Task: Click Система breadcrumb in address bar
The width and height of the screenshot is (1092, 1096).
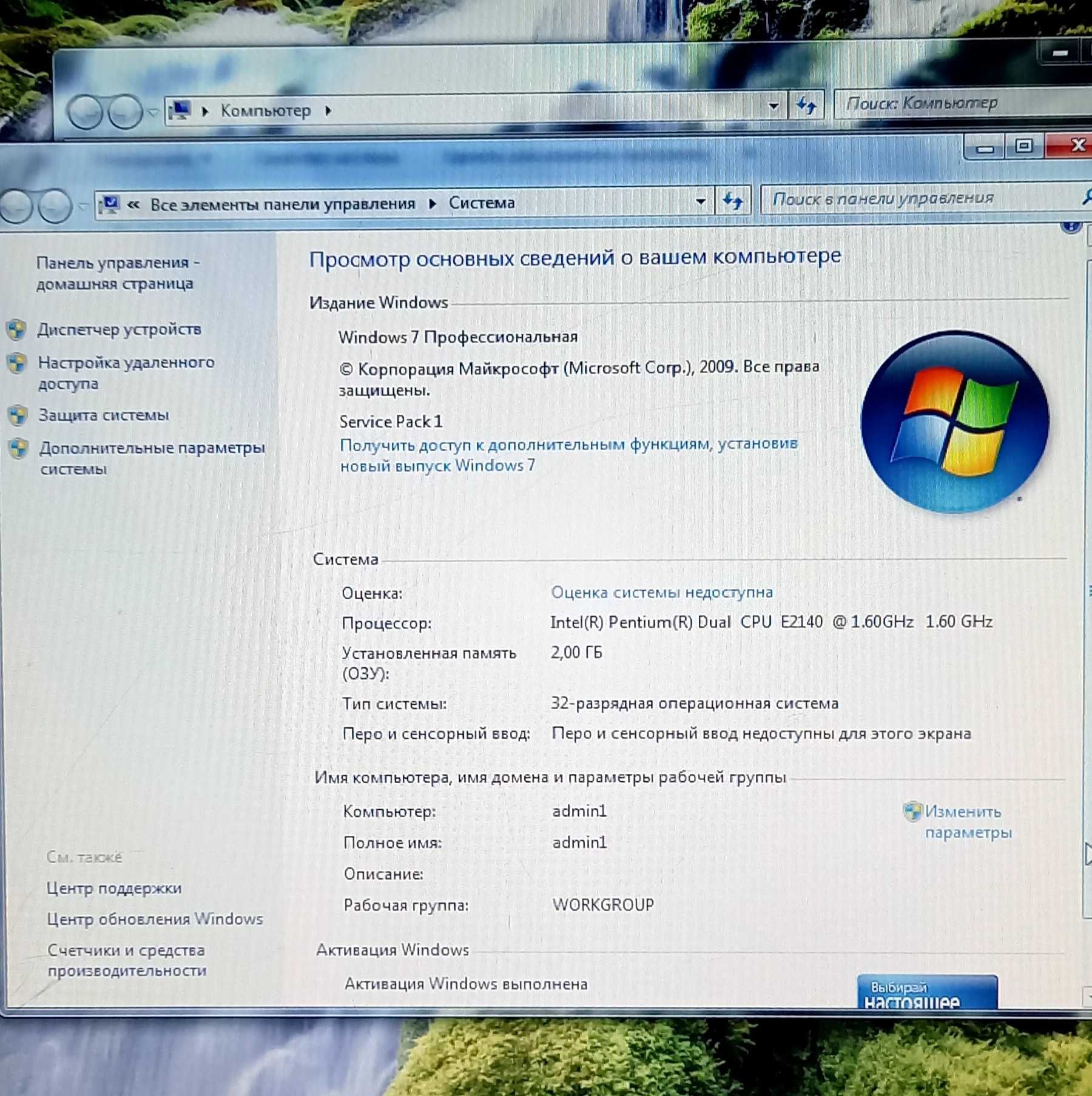Action: point(482,203)
